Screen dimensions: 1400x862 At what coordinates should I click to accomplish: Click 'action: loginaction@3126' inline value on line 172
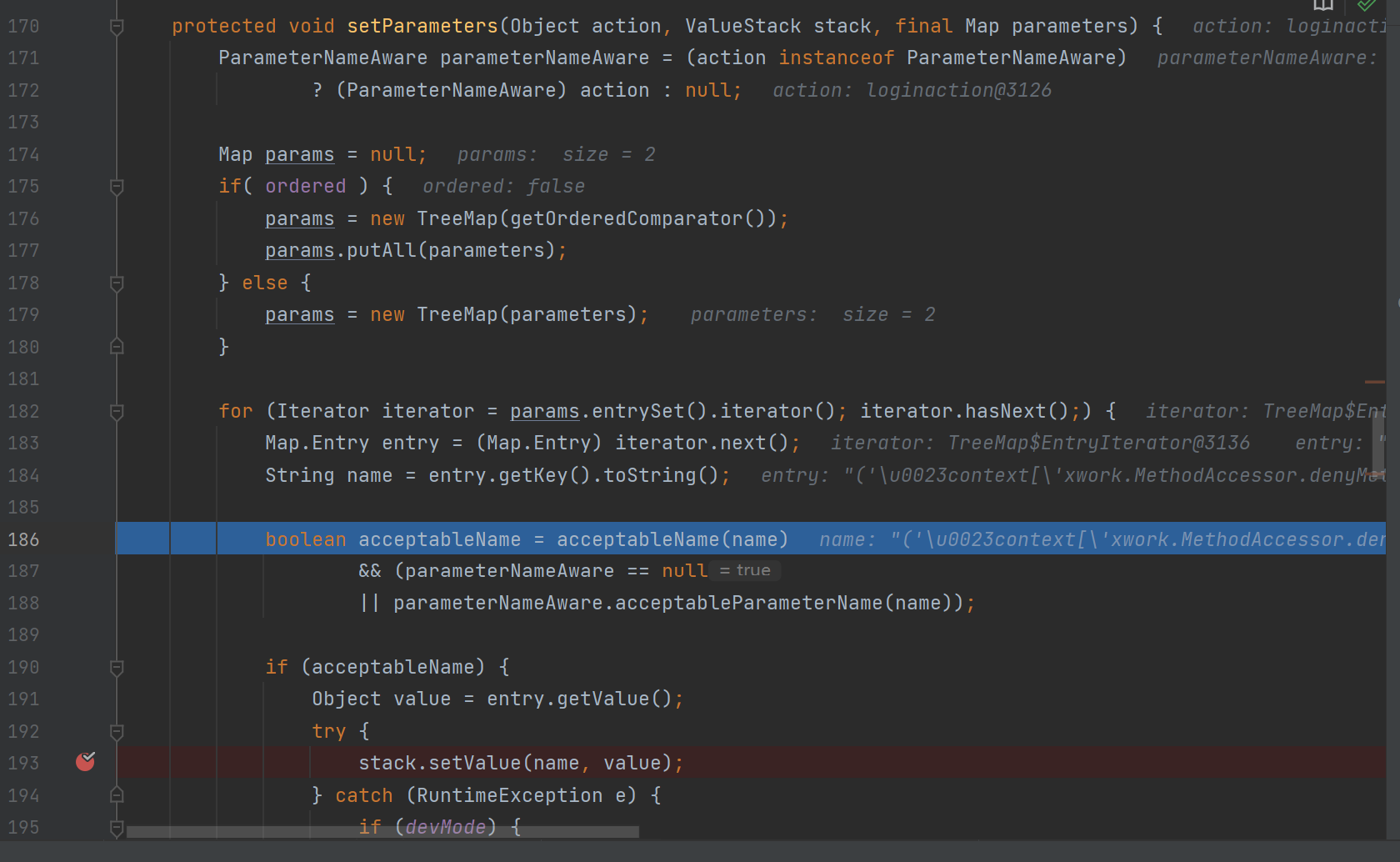912,90
